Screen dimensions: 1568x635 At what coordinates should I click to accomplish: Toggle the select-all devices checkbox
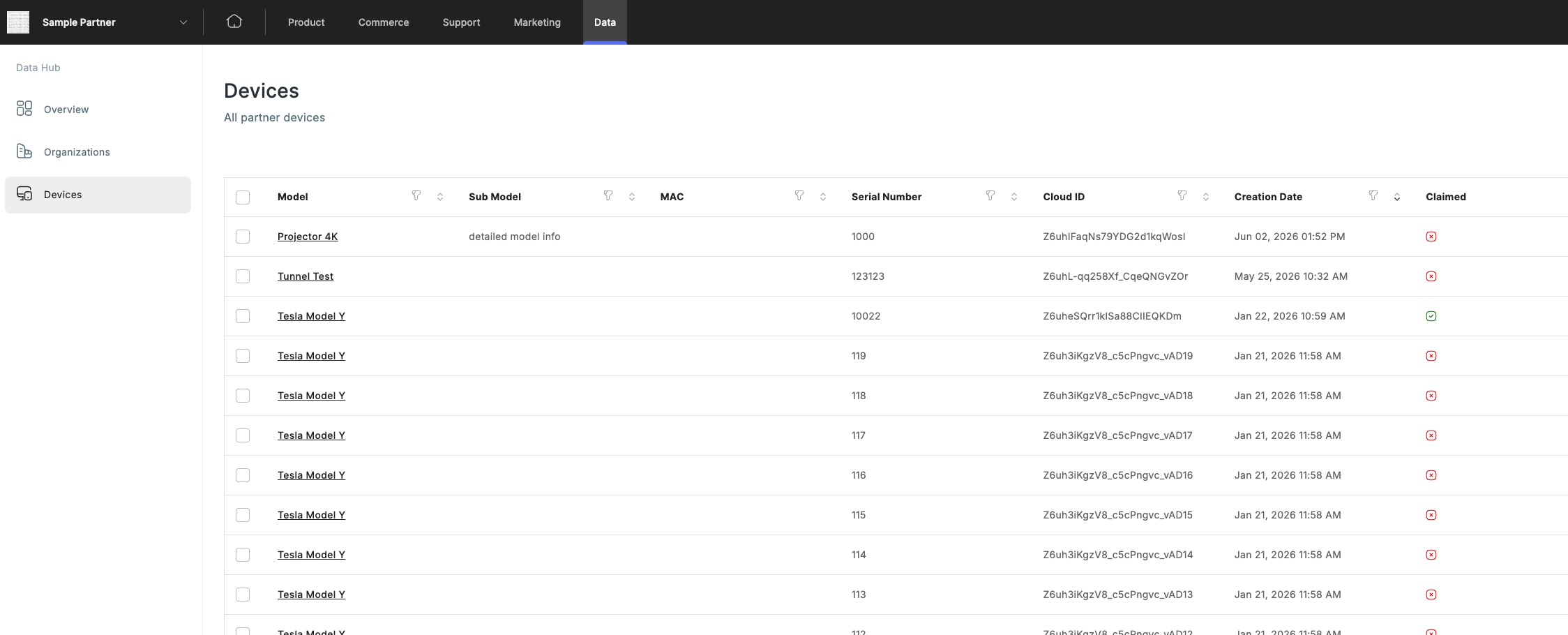pyautogui.click(x=243, y=197)
